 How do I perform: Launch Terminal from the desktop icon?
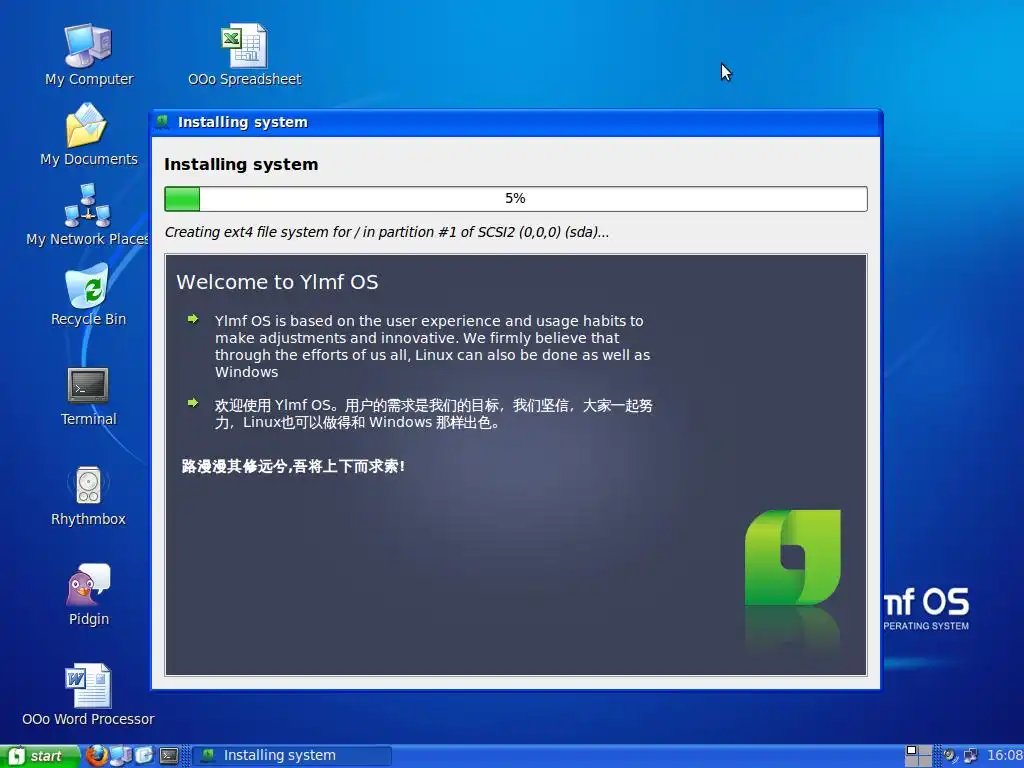[x=88, y=394]
